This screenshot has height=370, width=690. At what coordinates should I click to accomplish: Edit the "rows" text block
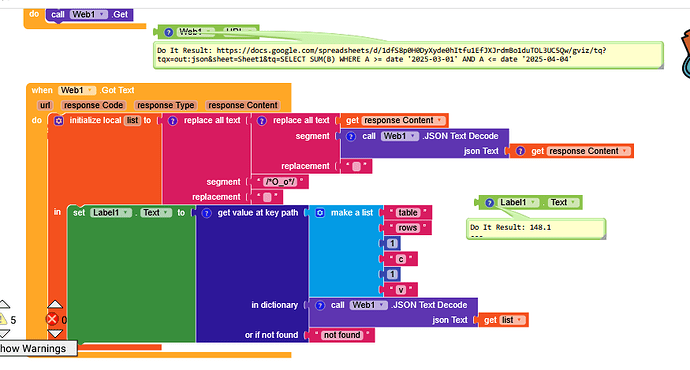[407, 228]
